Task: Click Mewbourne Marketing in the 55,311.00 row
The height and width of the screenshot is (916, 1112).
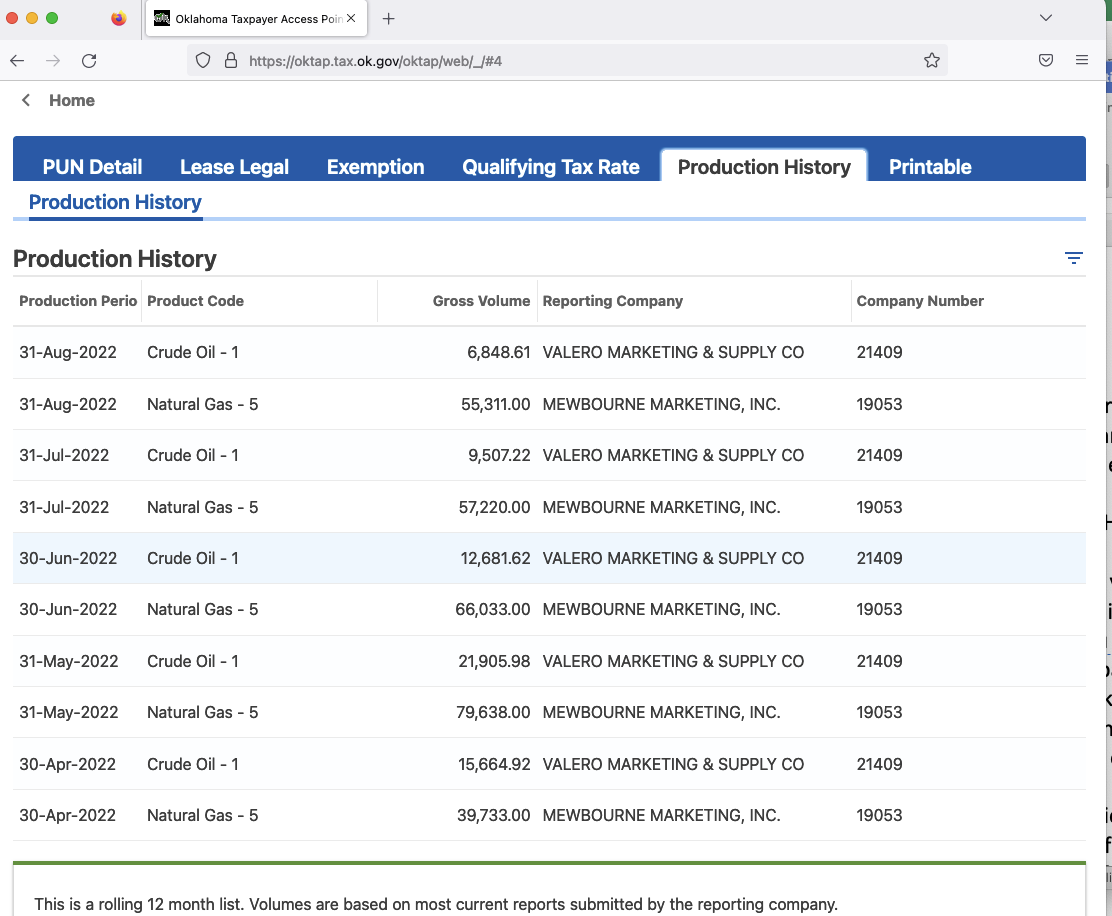Action: (x=661, y=404)
